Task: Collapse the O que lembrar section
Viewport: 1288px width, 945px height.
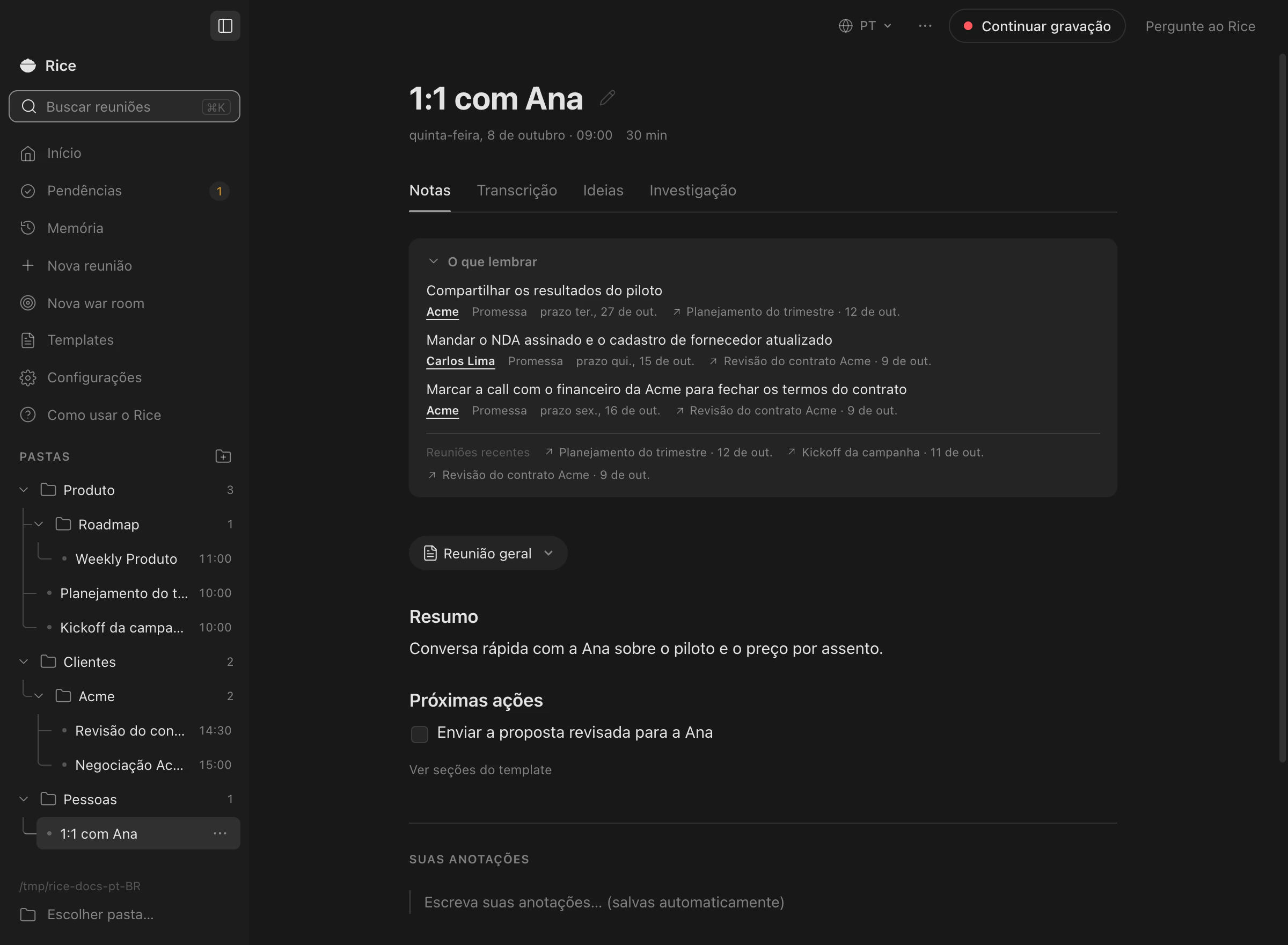Action: (433, 261)
